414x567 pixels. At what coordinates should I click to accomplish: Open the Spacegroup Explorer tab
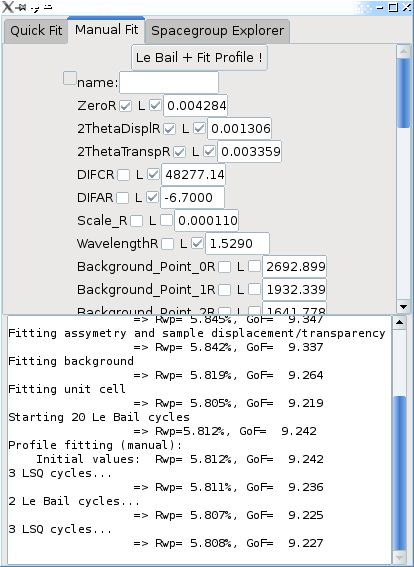coord(217,31)
